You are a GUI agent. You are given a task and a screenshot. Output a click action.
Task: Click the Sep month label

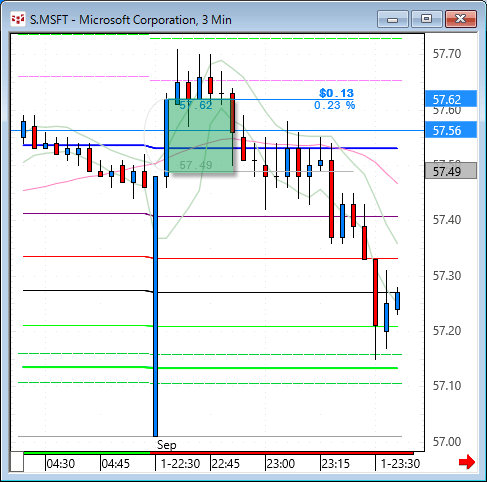(x=167, y=445)
